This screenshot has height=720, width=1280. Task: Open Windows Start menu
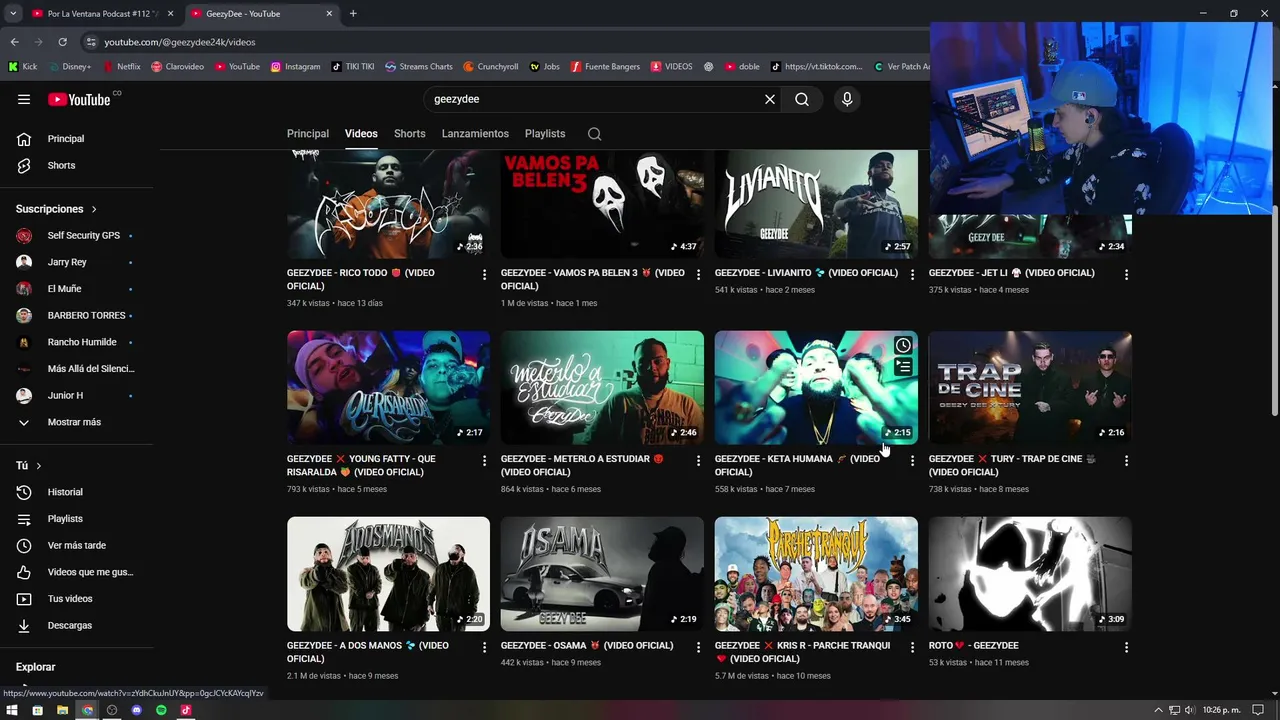12,710
